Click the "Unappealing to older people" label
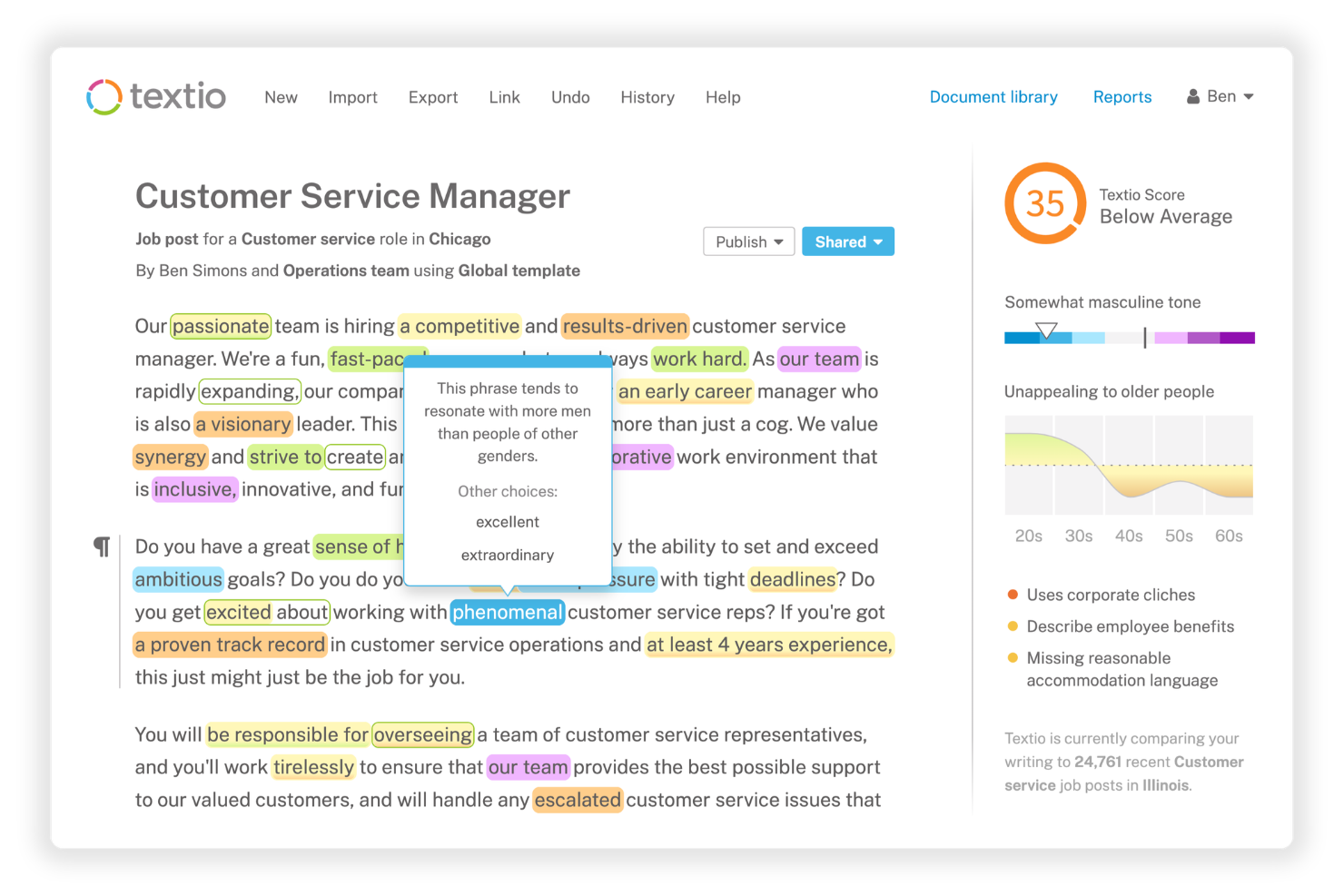This screenshot has width=1344, height=896. point(1109,391)
